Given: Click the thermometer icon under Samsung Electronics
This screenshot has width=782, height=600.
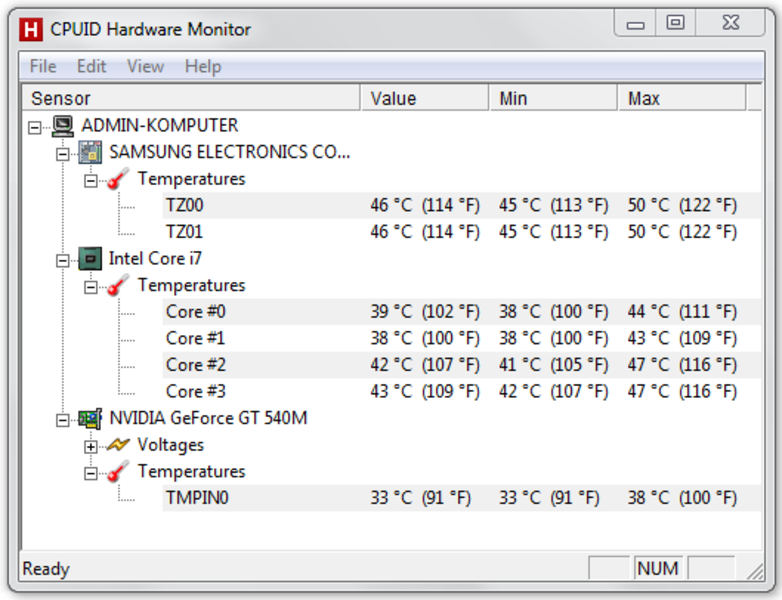Looking at the screenshot, I should (118, 179).
